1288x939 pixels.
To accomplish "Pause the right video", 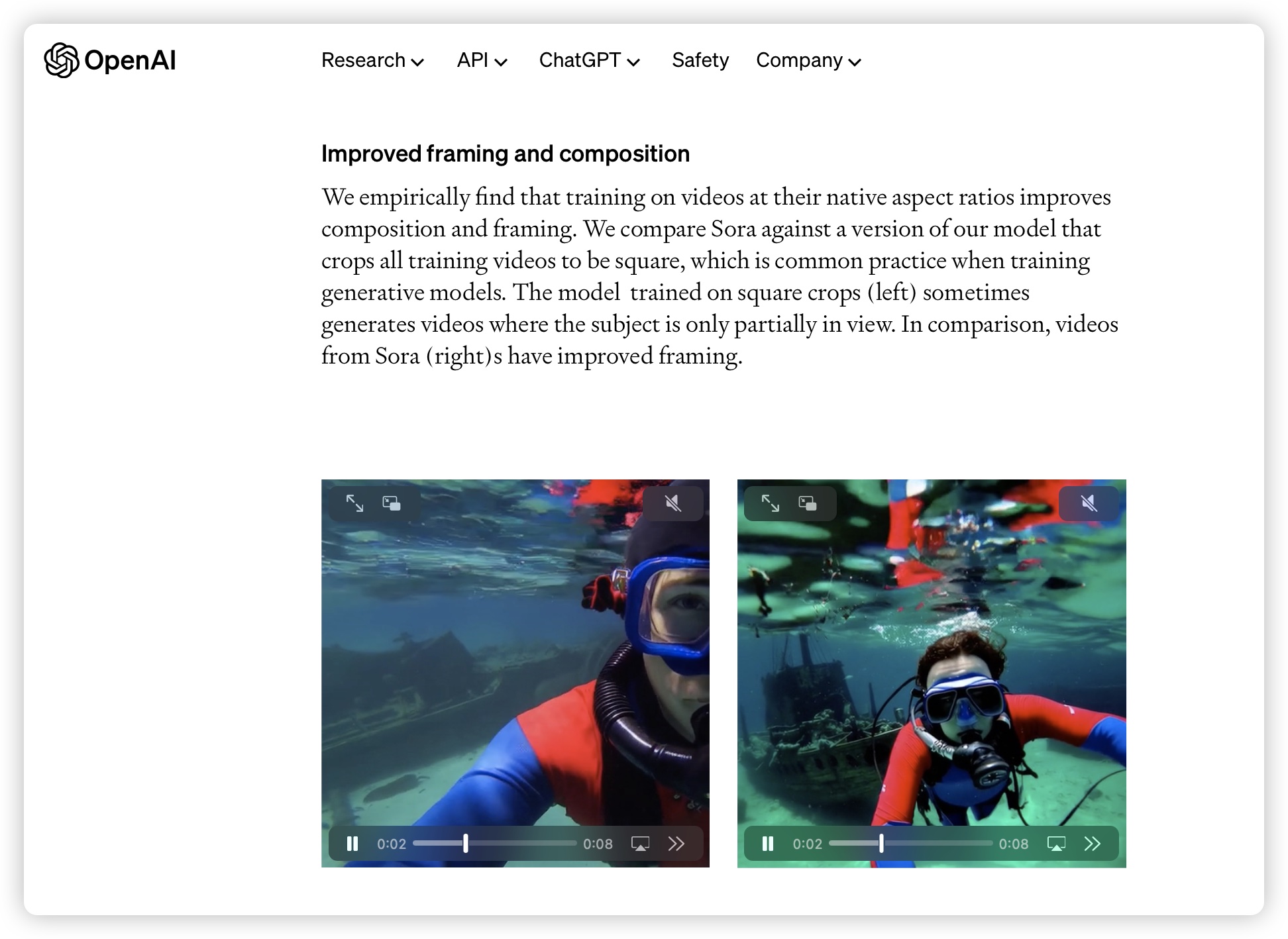I will pos(768,844).
